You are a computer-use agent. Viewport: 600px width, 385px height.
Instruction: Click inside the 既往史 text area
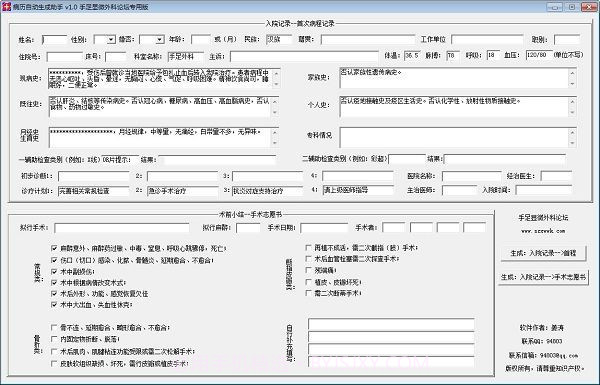[160, 106]
